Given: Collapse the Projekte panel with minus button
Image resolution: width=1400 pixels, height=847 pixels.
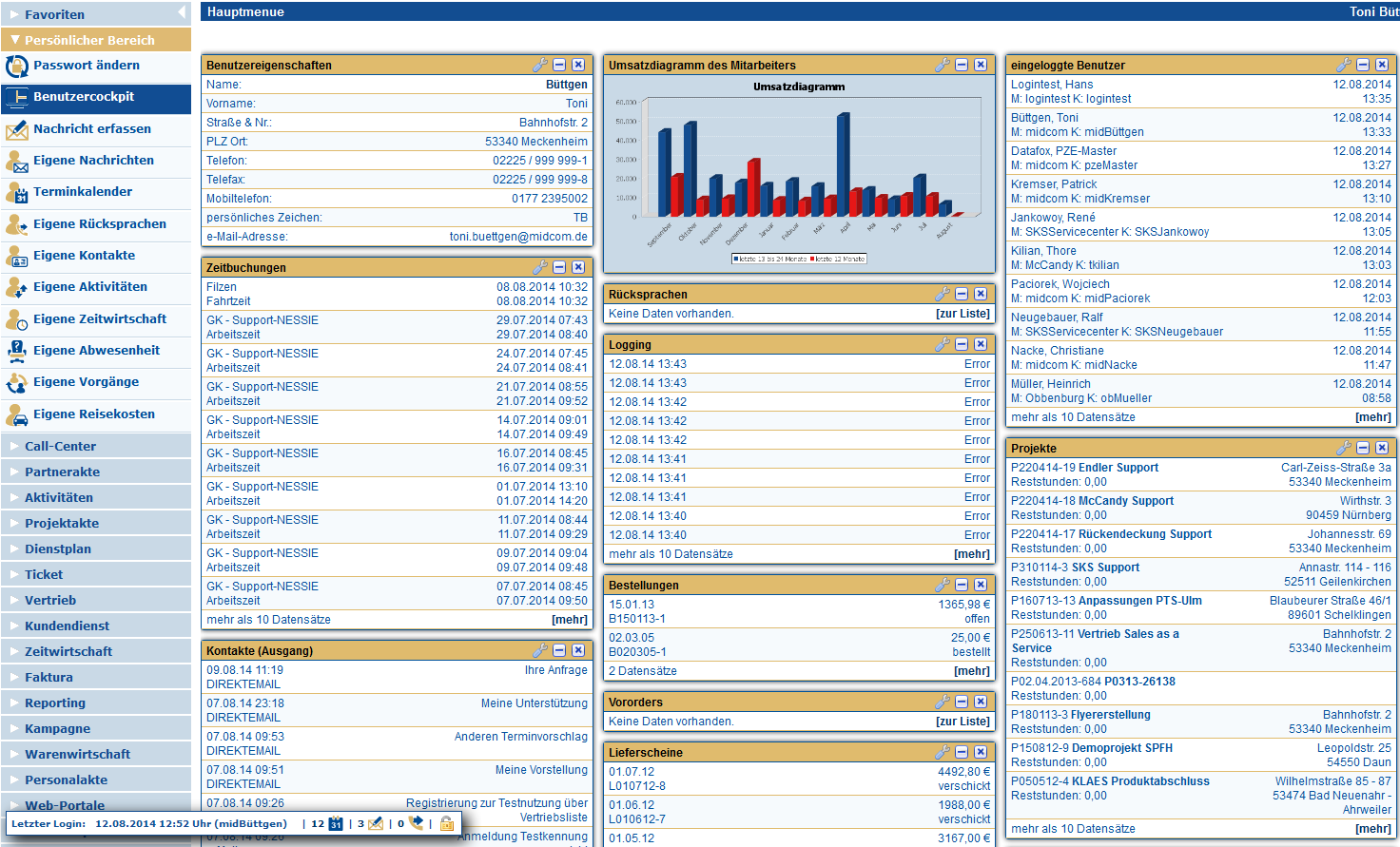Looking at the screenshot, I should tap(1363, 448).
